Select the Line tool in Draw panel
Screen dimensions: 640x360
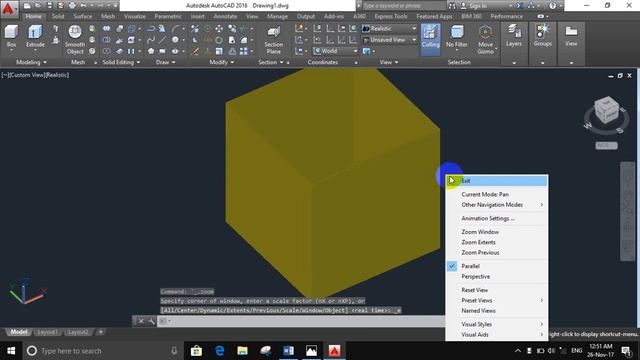click(x=162, y=40)
